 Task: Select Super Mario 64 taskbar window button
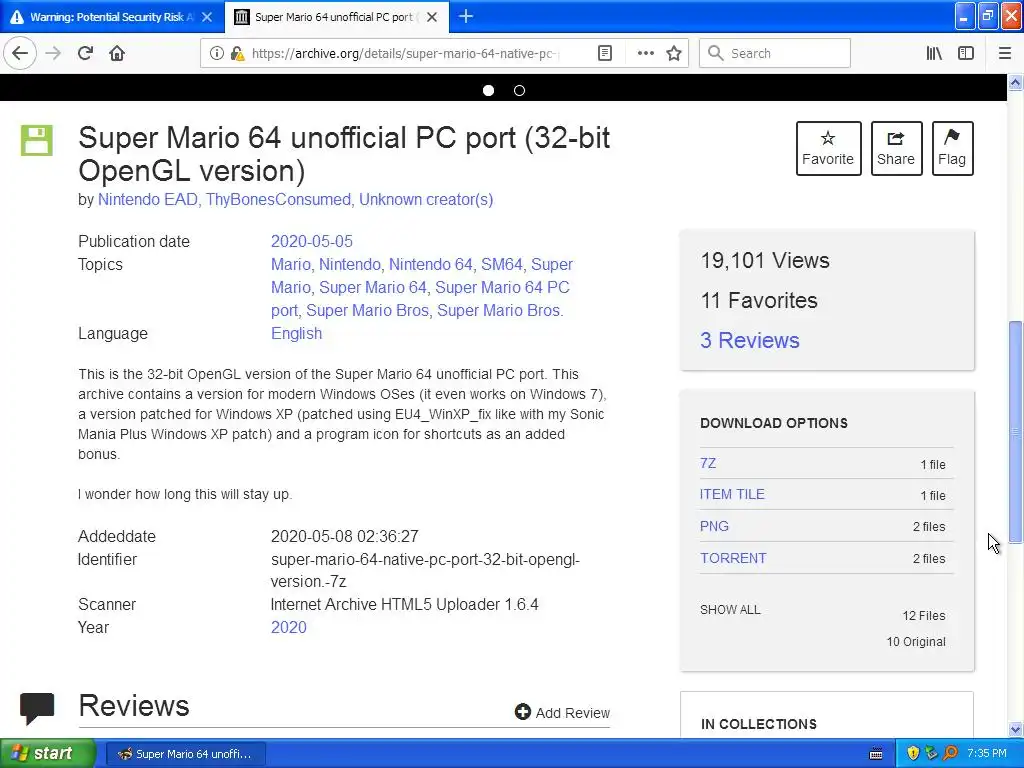pyautogui.click(x=185, y=754)
